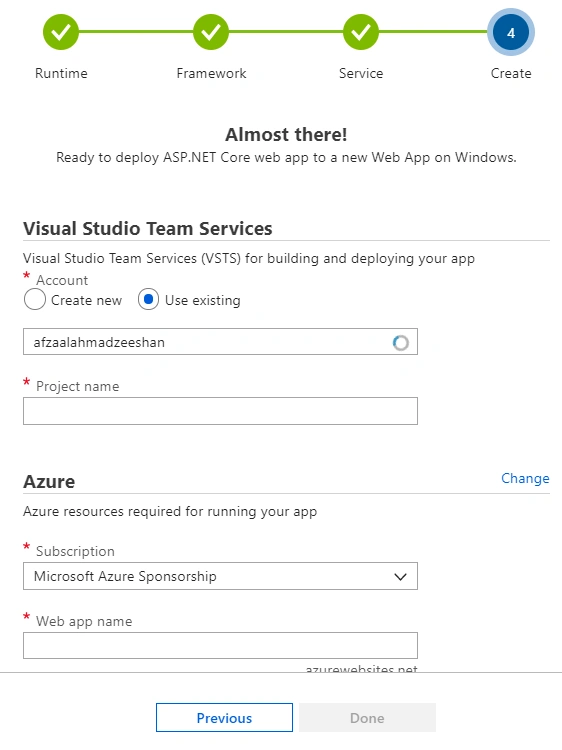Viewport: 562px width, 750px height.
Task: Click the Service step checkmark icon
Action: pos(361,32)
